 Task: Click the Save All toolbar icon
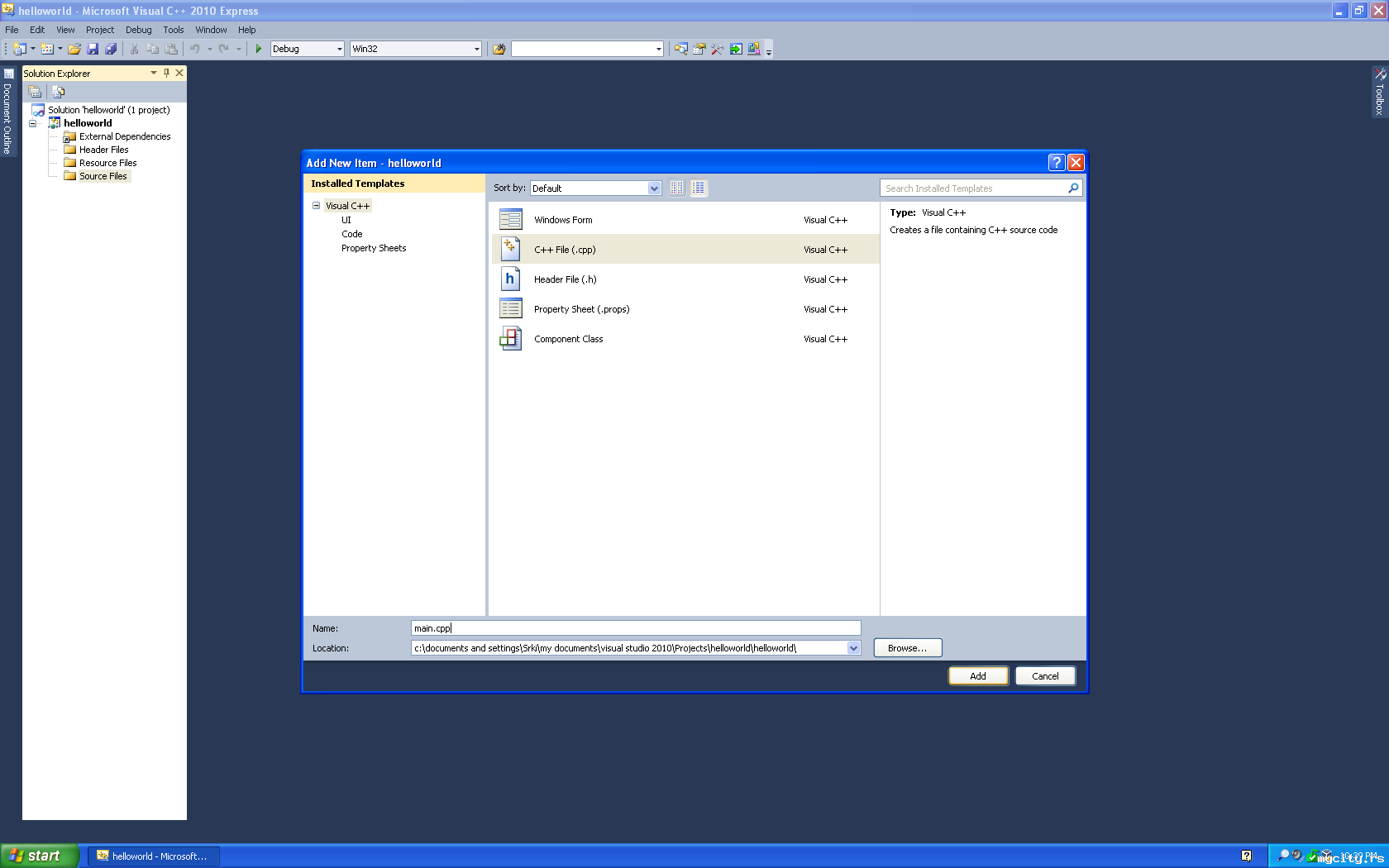click(111, 49)
